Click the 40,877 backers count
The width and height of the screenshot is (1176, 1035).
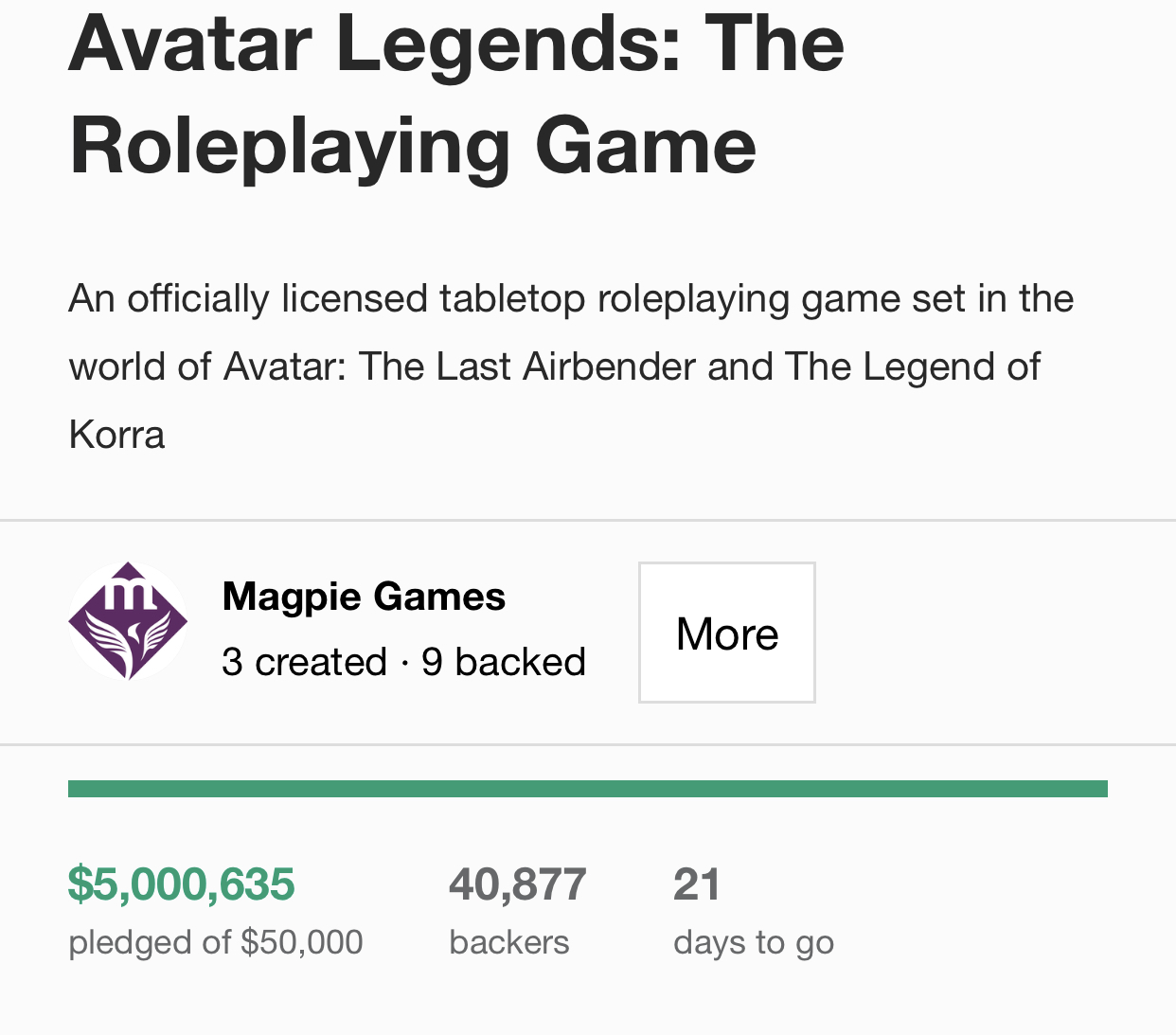click(x=518, y=883)
